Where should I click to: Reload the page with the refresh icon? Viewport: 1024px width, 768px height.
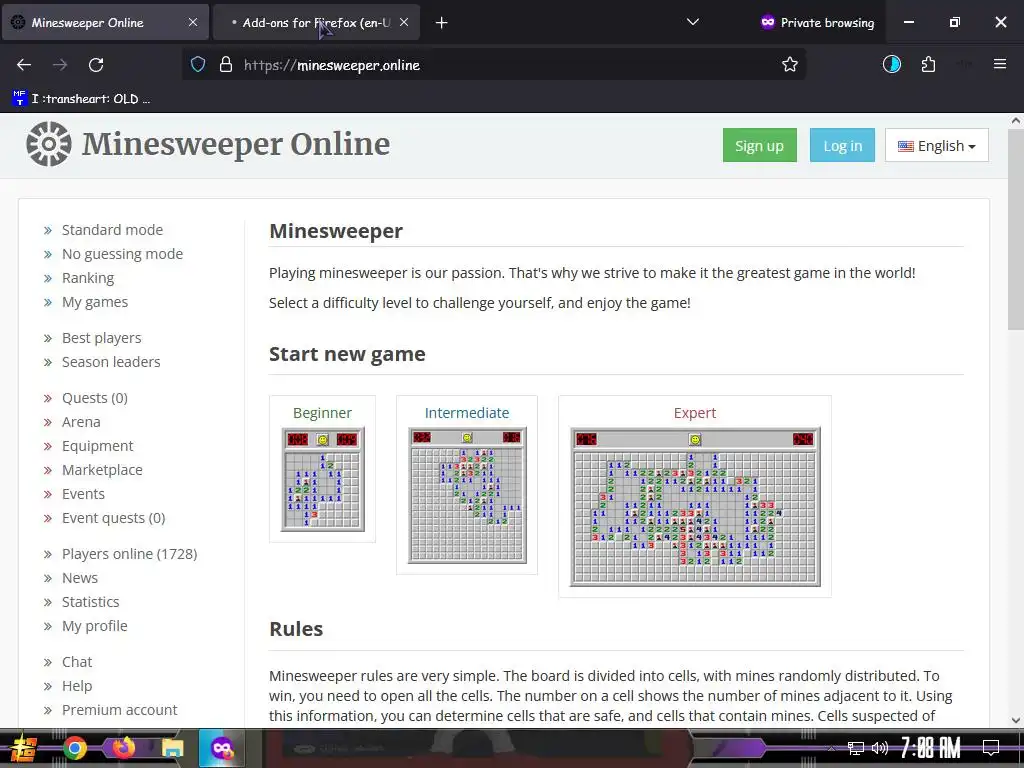coord(96,65)
